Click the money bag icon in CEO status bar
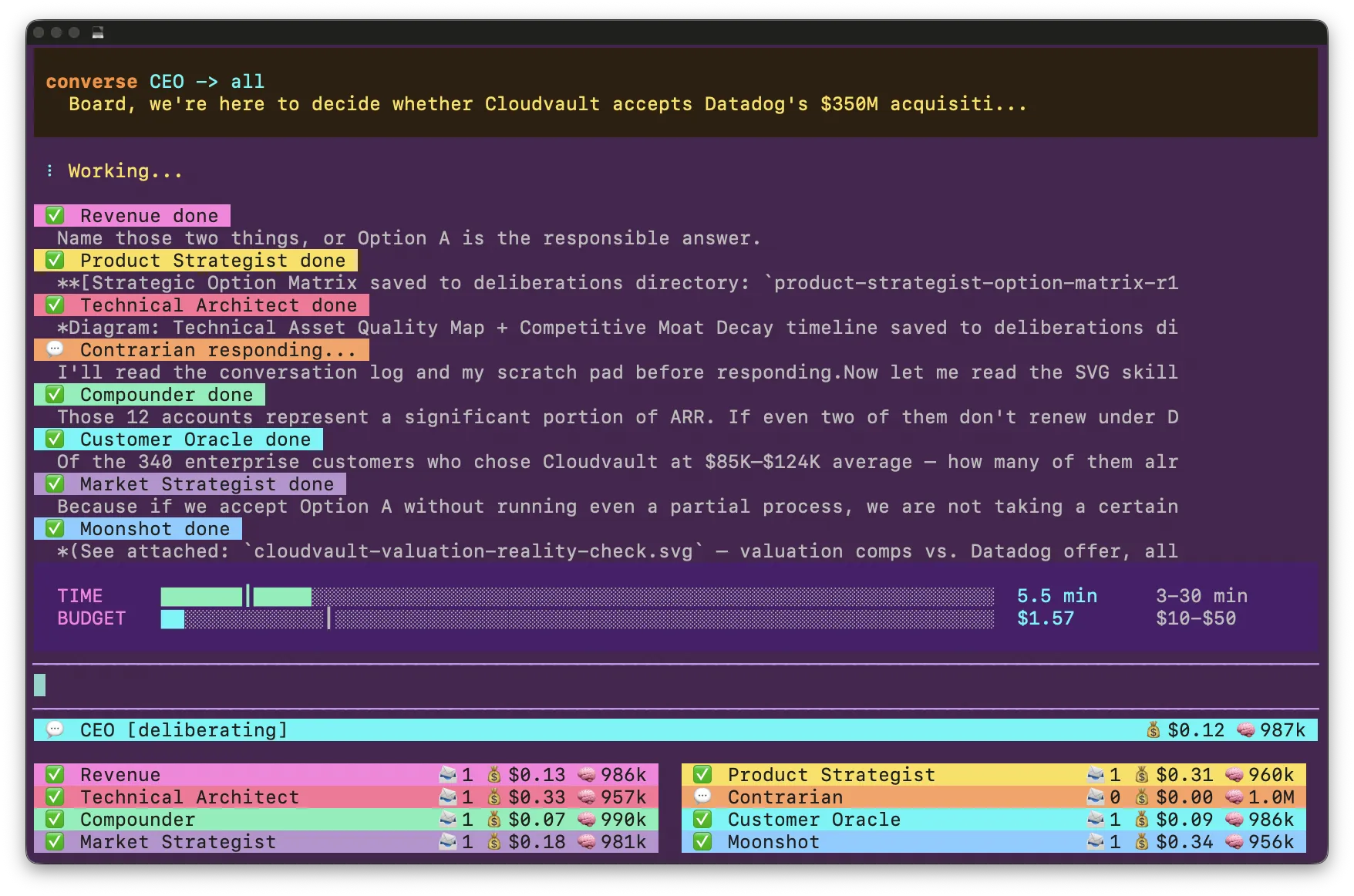Screen dimensions: 1354x896 tap(1153, 729)
